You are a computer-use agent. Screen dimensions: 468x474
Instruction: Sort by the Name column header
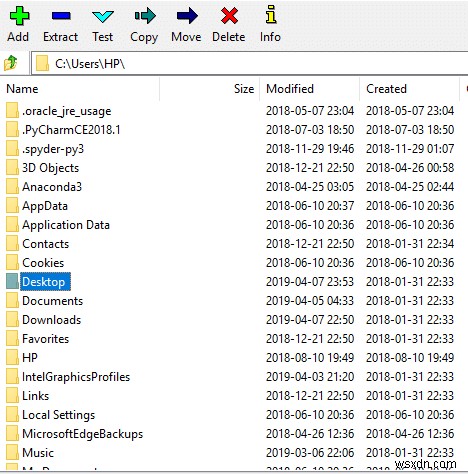pos(22,89)
